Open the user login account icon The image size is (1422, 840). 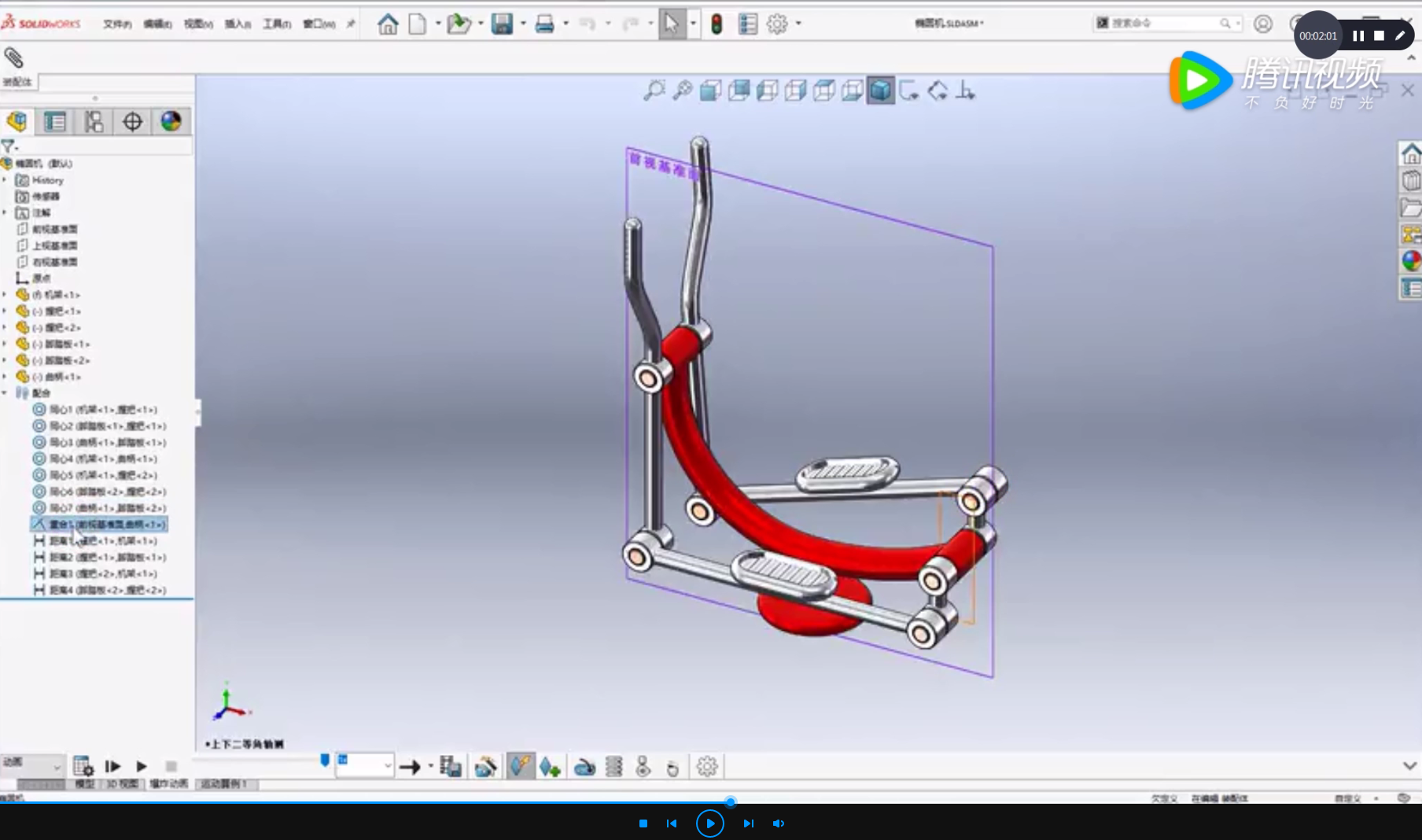pyautogui.click(x=1263, y=24)
